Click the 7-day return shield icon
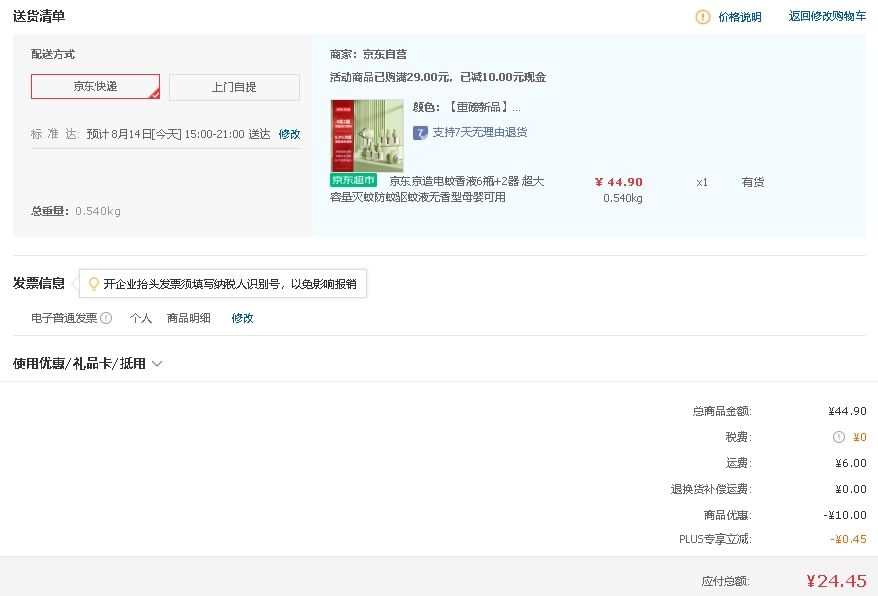Viewport: 878px width, 596px height. pos(420,133)
